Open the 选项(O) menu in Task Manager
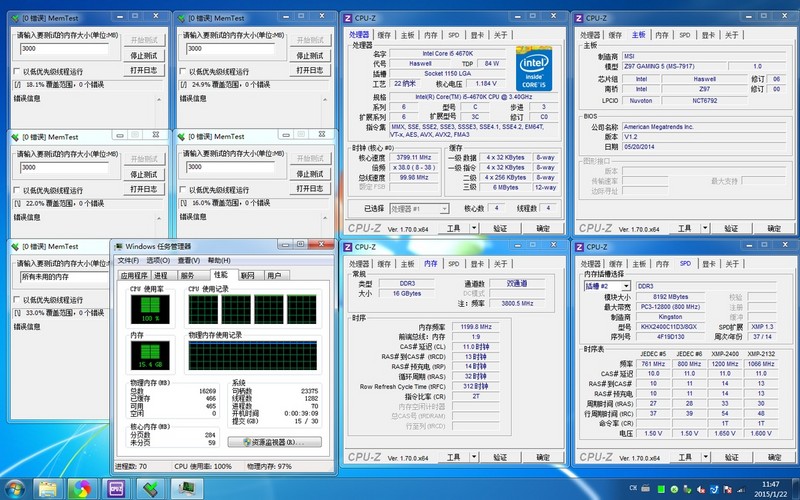The image size is (800, 500). (158, 261)
